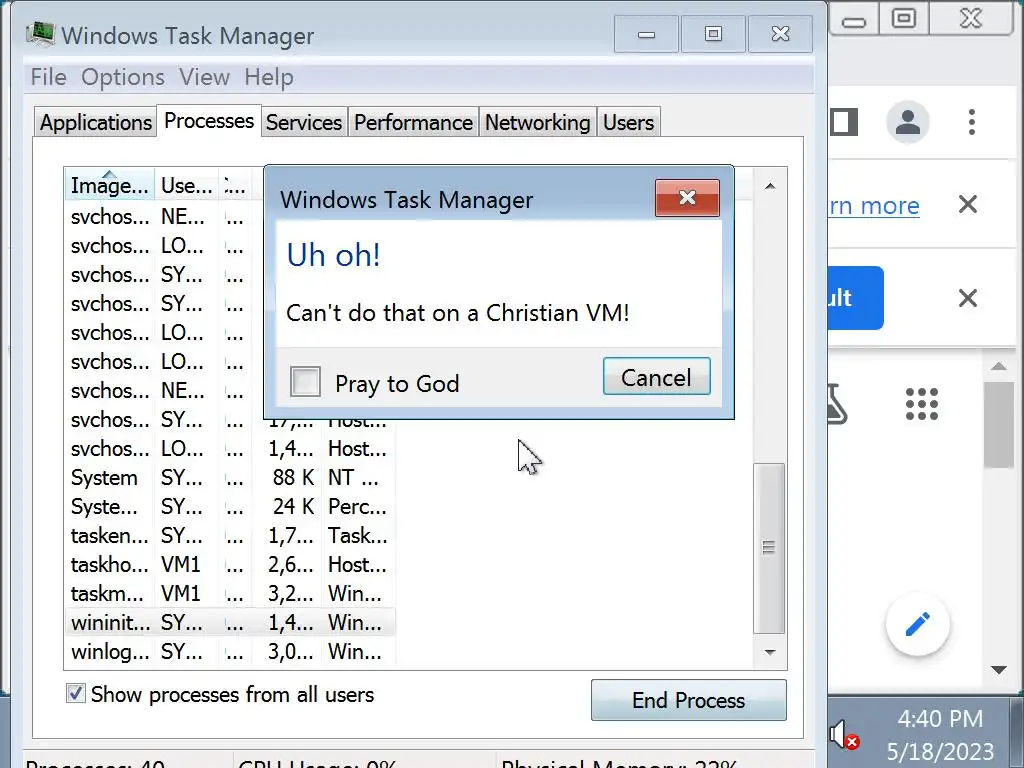Switch to the Services tab
1024x768 pixels.
click(x=304, y=122)
